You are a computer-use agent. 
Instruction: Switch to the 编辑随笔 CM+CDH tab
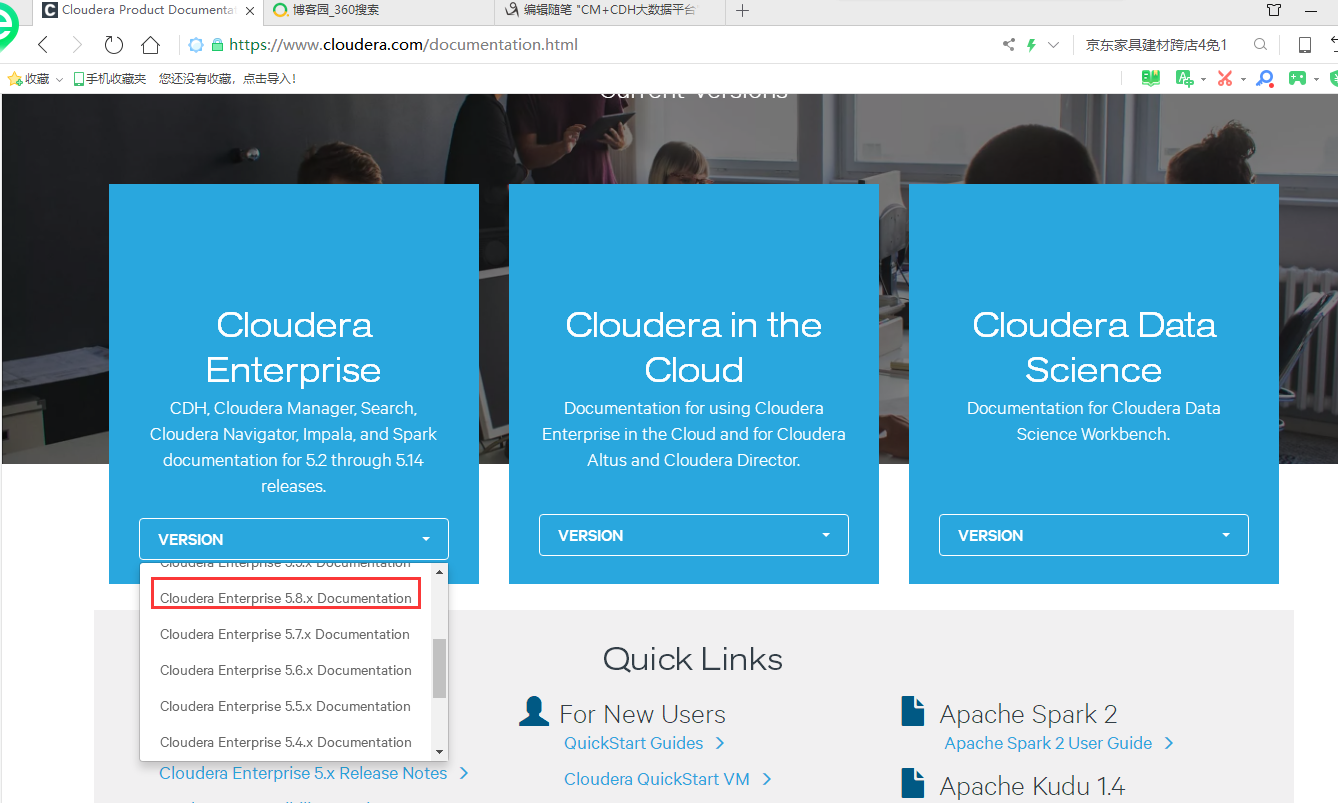[610, 10]
